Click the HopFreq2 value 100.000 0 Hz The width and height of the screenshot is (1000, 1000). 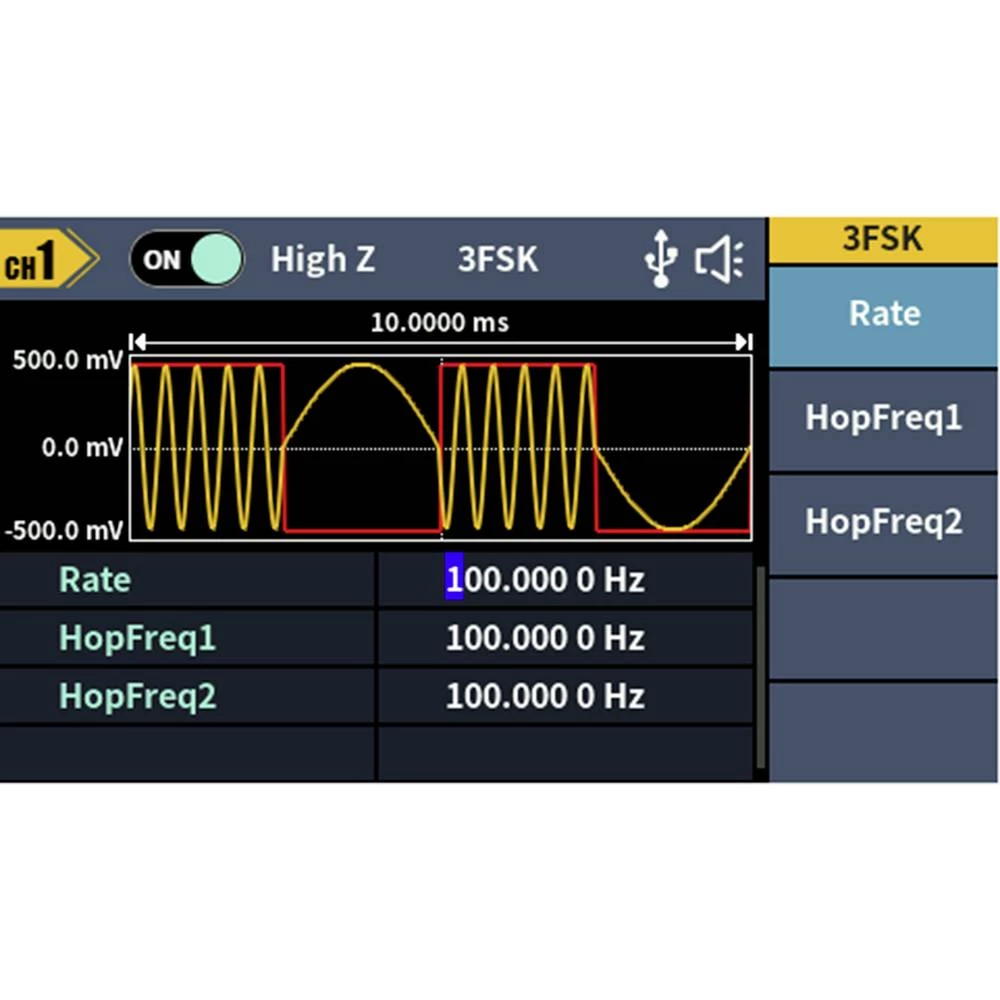pos(545,696)
